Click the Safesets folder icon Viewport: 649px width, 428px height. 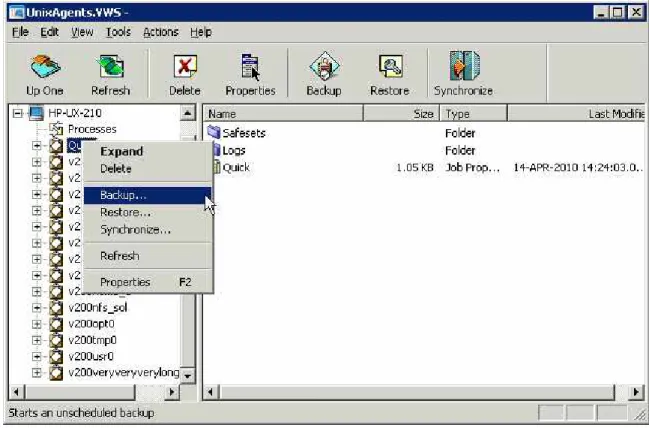point(214,132)
